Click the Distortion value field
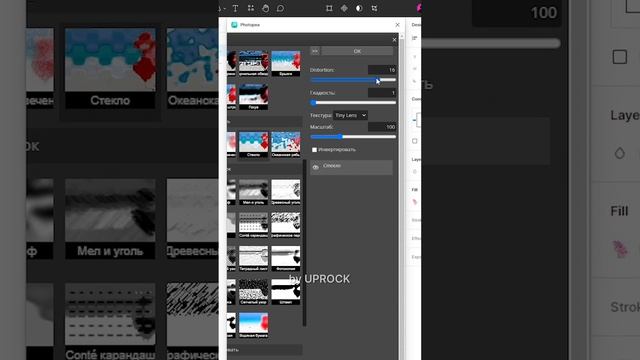 [382, 70]
